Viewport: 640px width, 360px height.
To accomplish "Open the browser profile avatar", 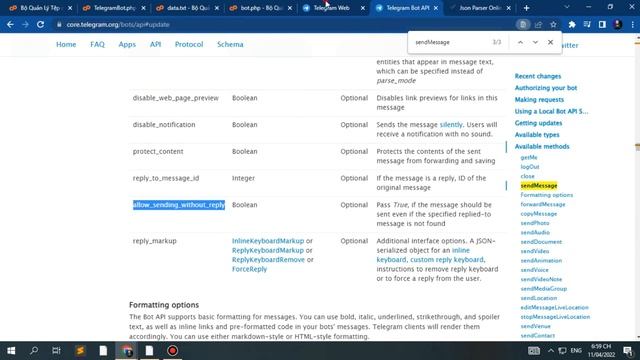I will [x=618, y=24].
